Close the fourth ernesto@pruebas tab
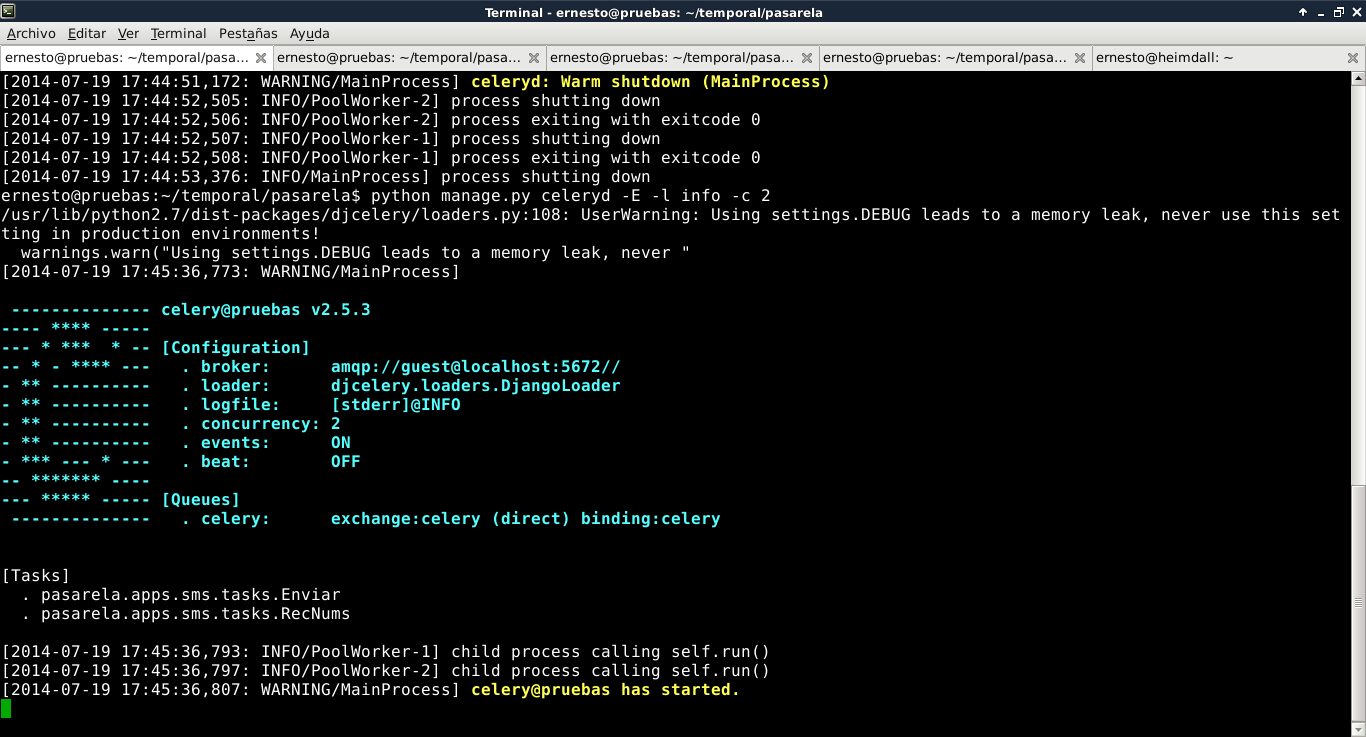Image resolution: width=1366 pixels, height=737 pixels. pyautogui.click(x=1080, y=58)
